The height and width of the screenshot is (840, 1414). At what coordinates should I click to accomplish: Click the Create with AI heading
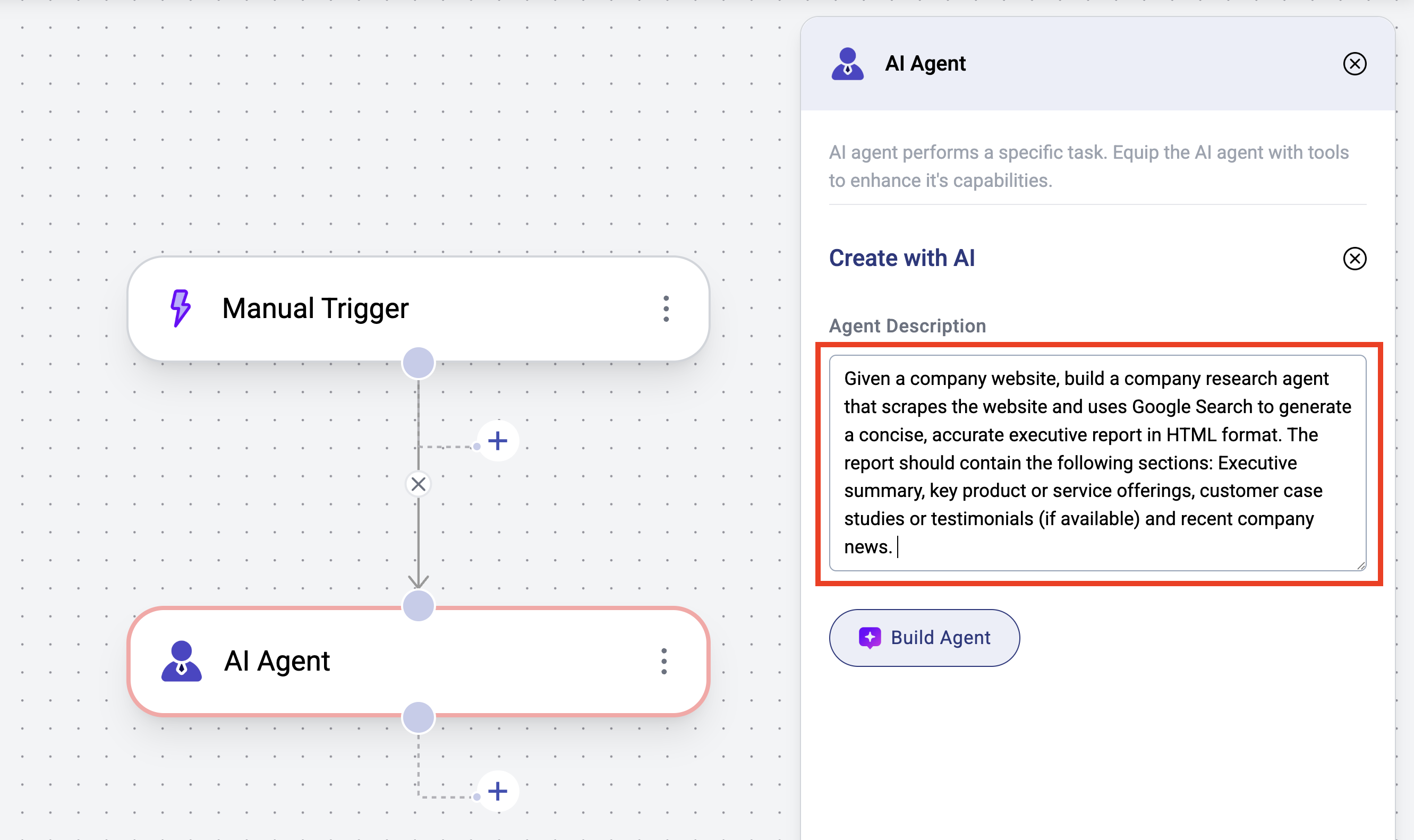coord(901,258)
